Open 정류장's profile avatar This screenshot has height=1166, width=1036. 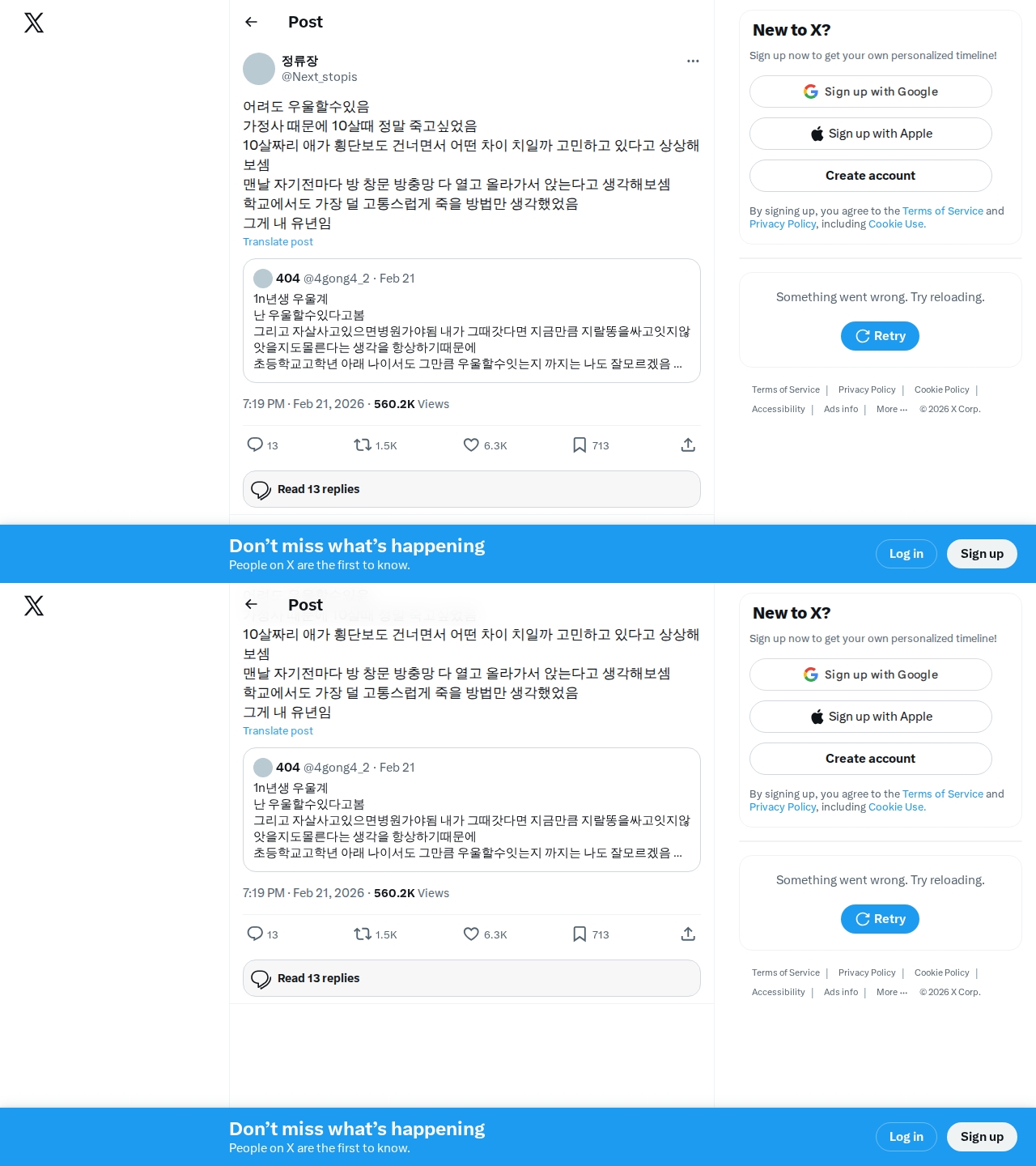click(x=259, y=69)
